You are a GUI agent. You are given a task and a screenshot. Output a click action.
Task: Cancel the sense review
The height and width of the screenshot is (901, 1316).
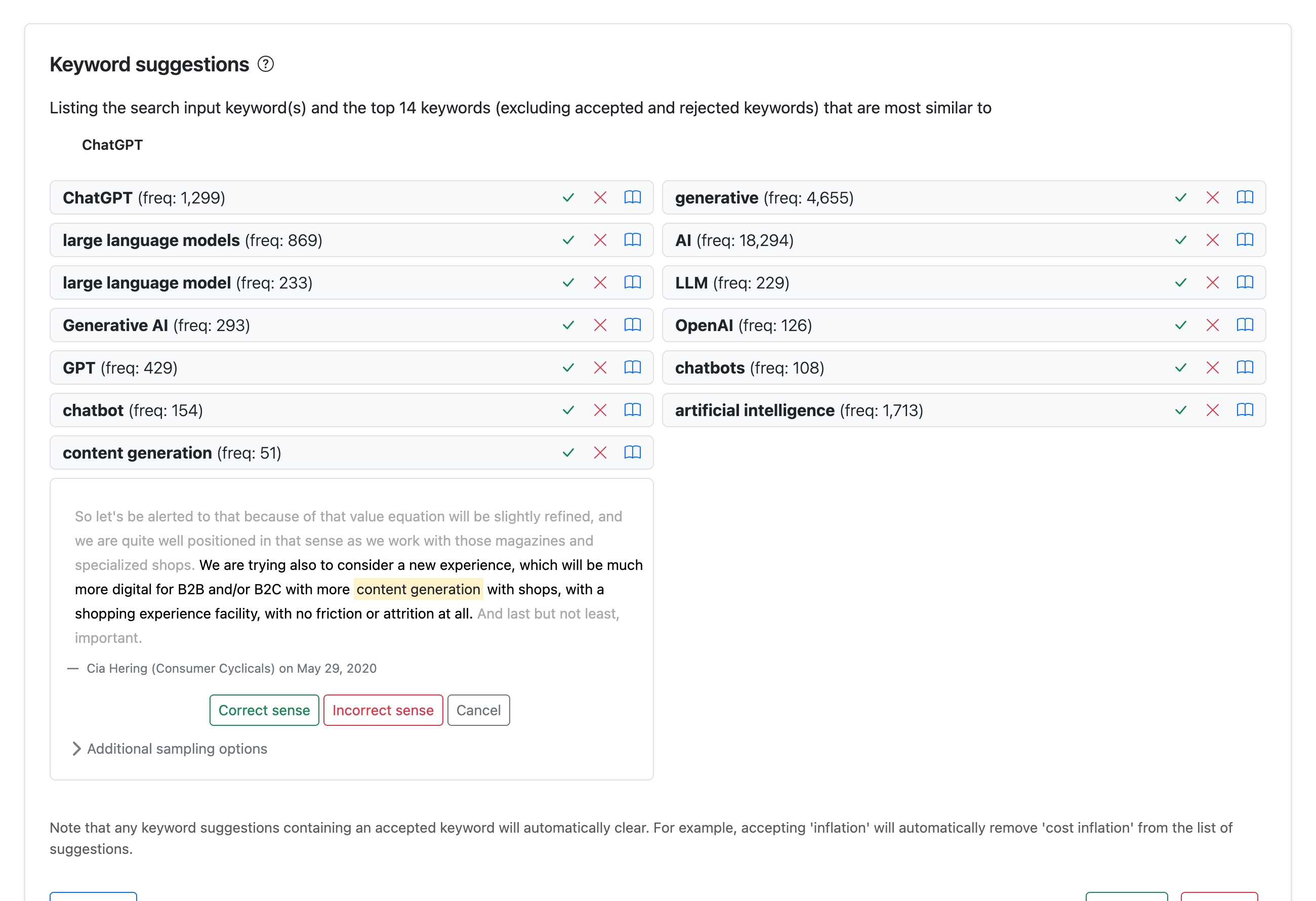click(478, 710)
